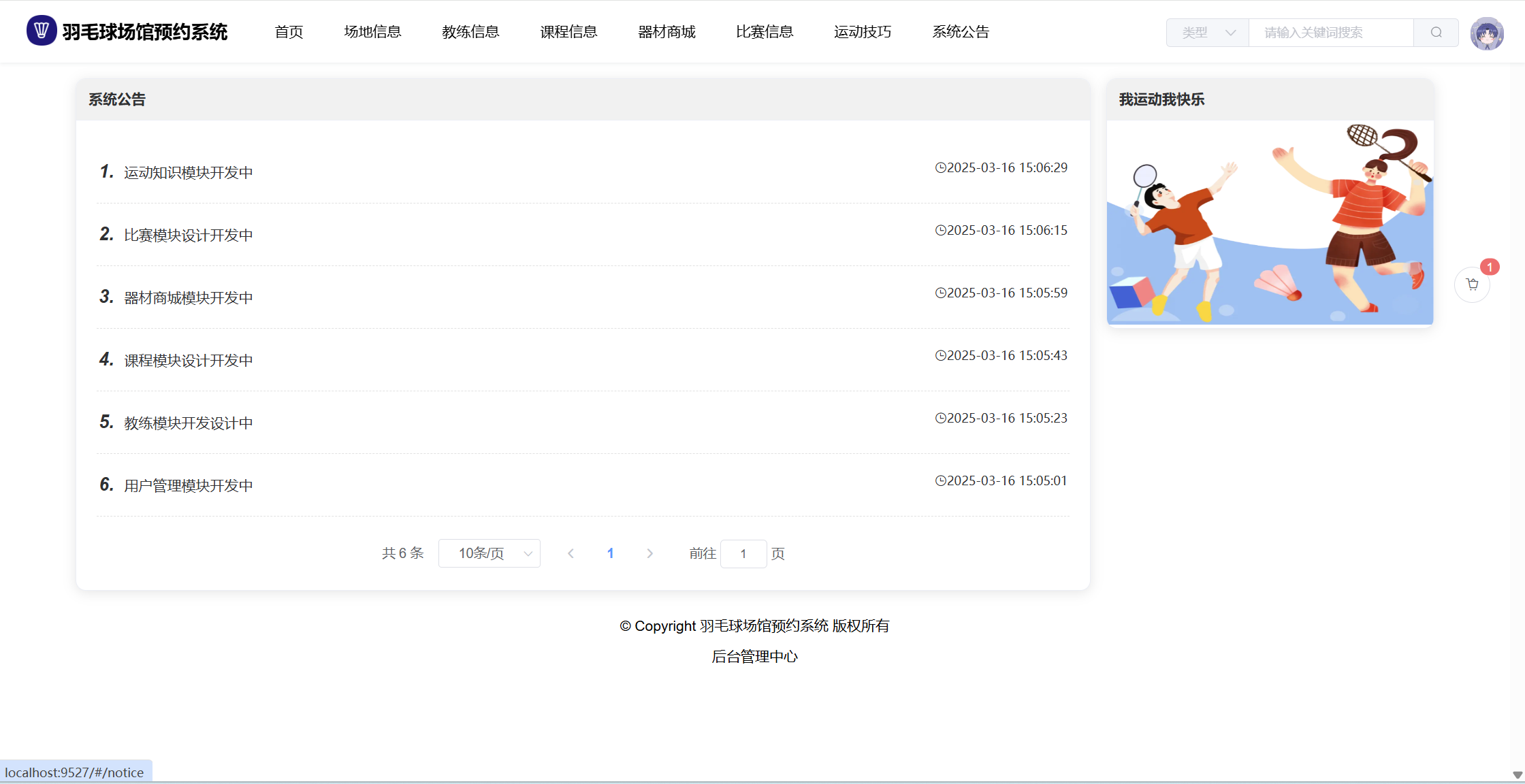This screenshot has height=784, width=1525.
Task: Click the 后台管理中心 footer link
Action: pyautogui.click(x=754, y=657)
